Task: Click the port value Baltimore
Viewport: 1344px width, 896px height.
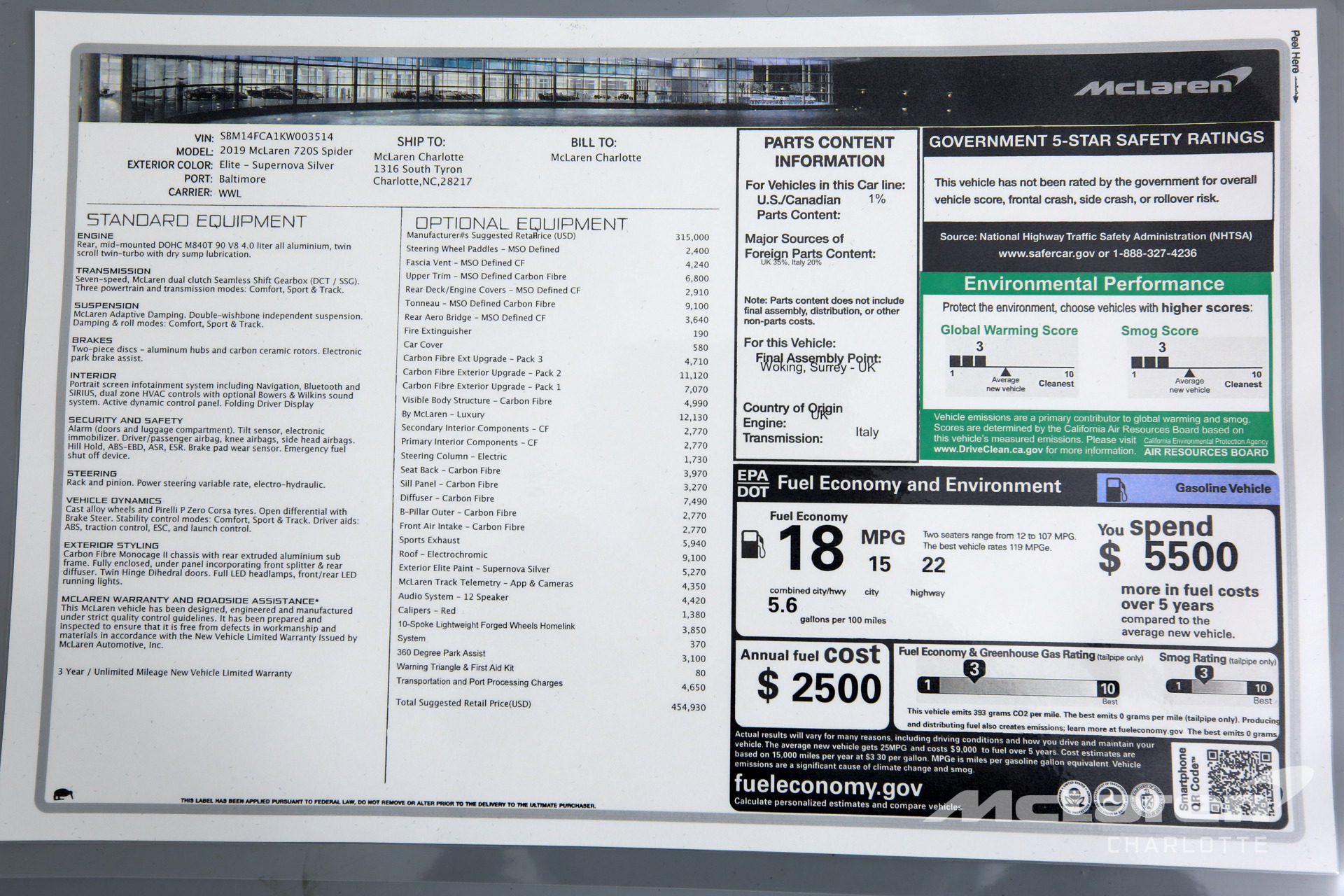Action: tap(242, 179)
